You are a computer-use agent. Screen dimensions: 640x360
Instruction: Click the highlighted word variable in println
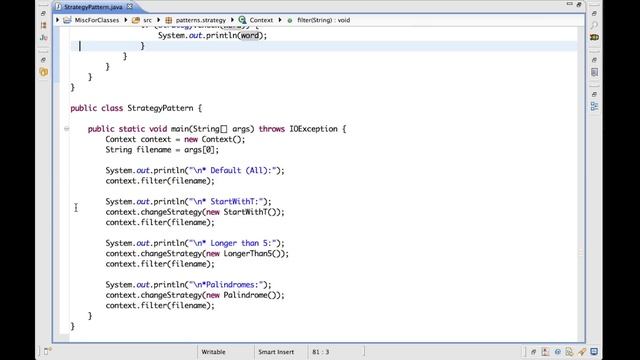click(x=249, y=36)
